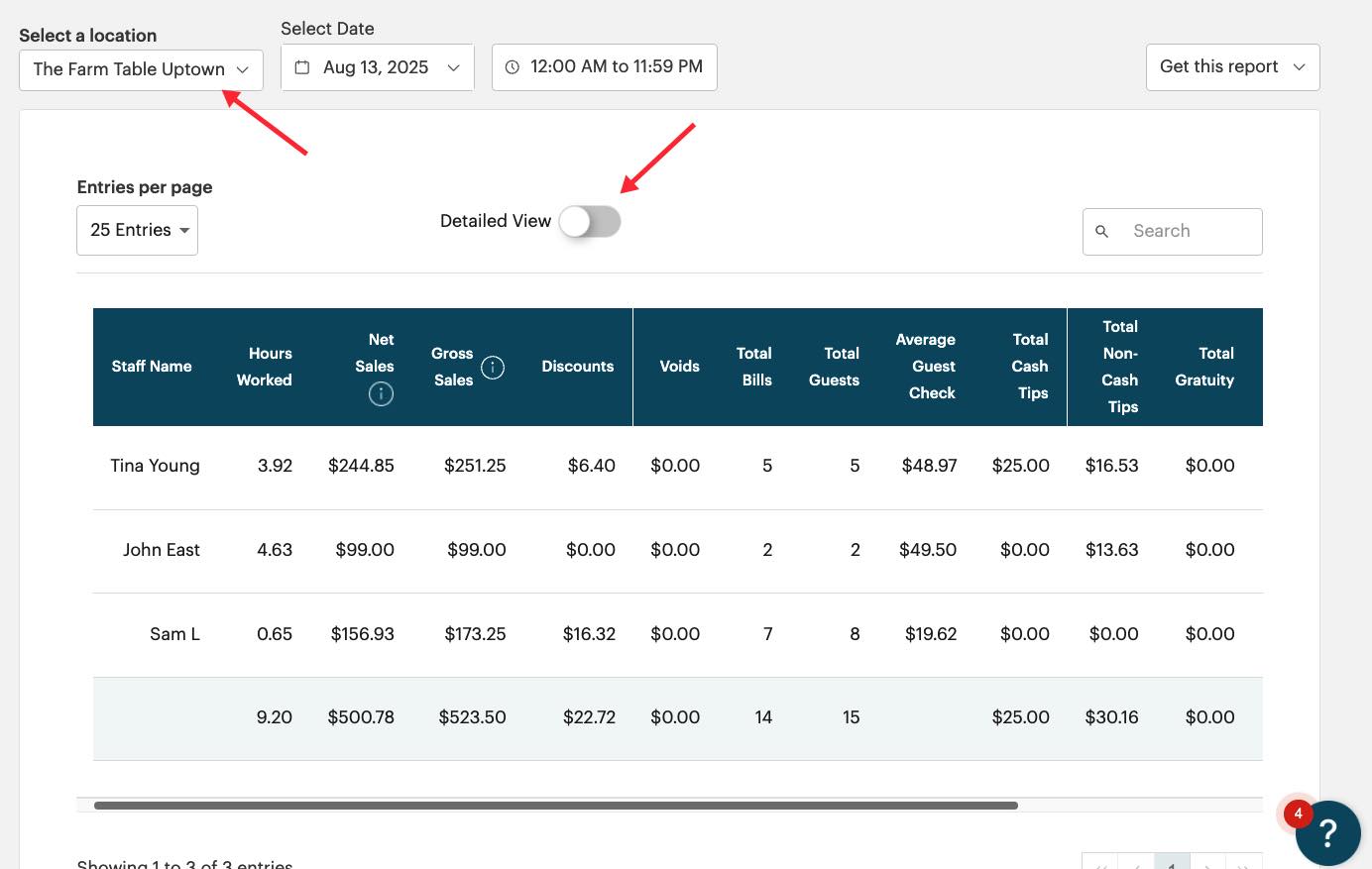Sort by Staff Name column header
This screenshot has height=869, width=1372.
(152, 367)
